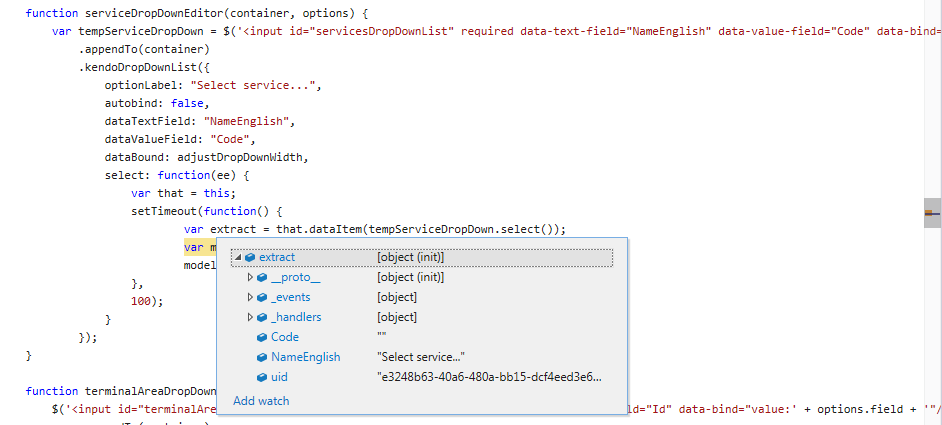Screen dimensions: 942x425
Task: Expand the _events node
Action: [x=250, y=297]
